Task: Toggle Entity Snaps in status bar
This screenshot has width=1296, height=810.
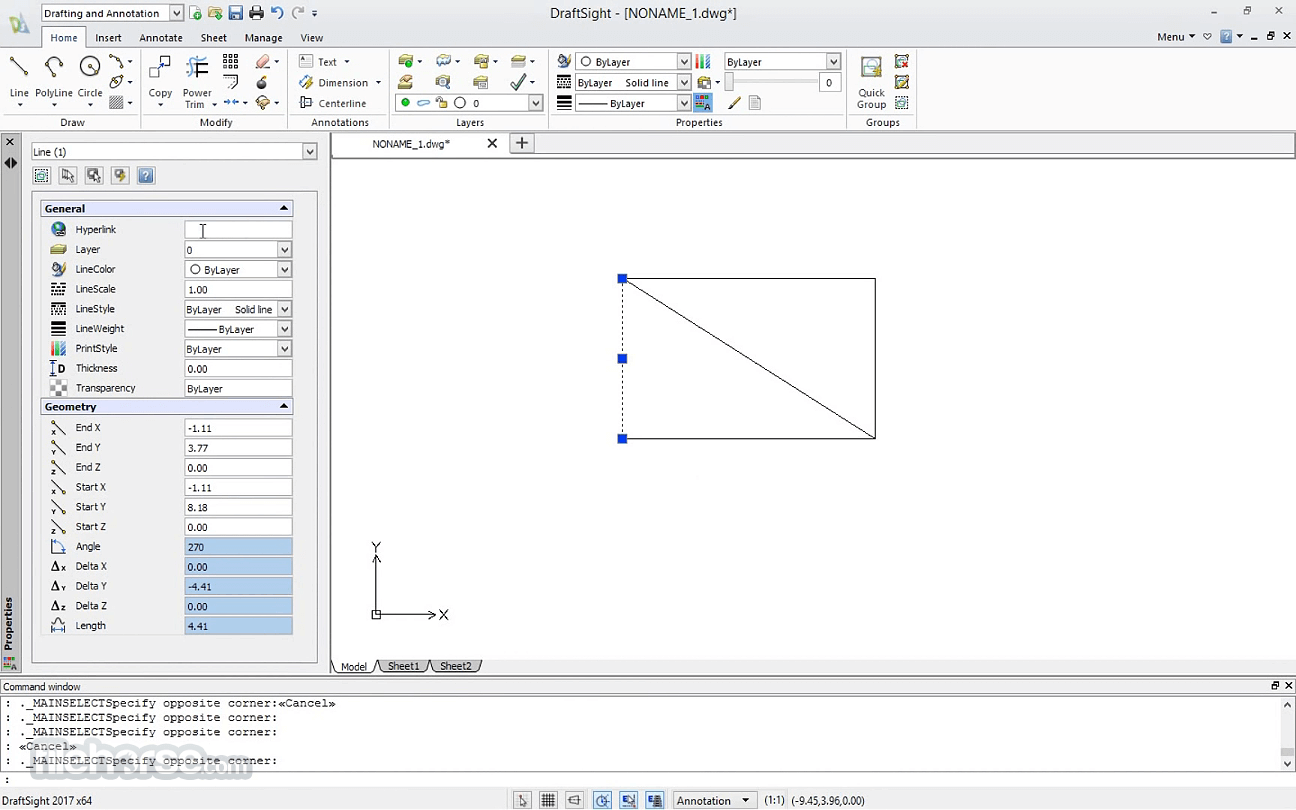Action: point(628,800)
